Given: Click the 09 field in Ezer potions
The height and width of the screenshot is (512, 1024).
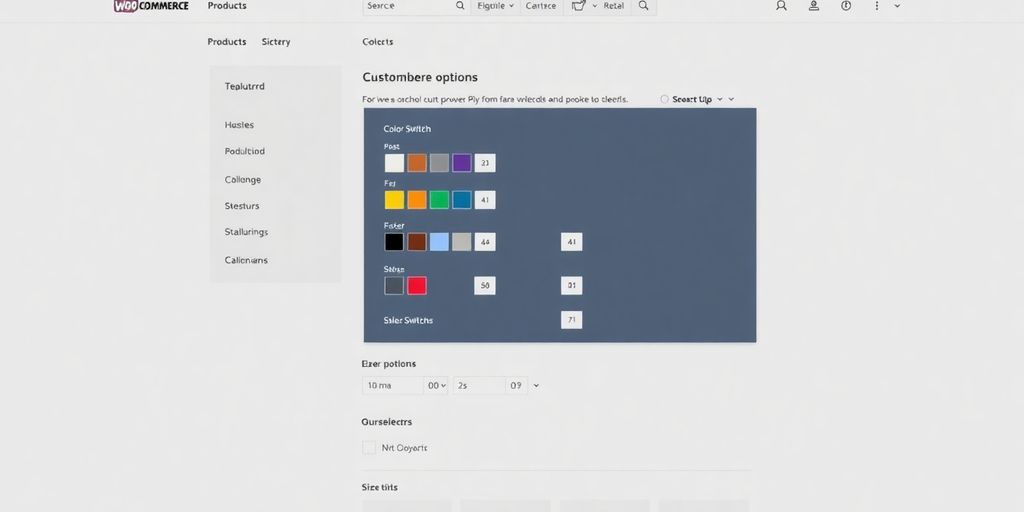Looking at the screenshot, I should click(516, 385).
